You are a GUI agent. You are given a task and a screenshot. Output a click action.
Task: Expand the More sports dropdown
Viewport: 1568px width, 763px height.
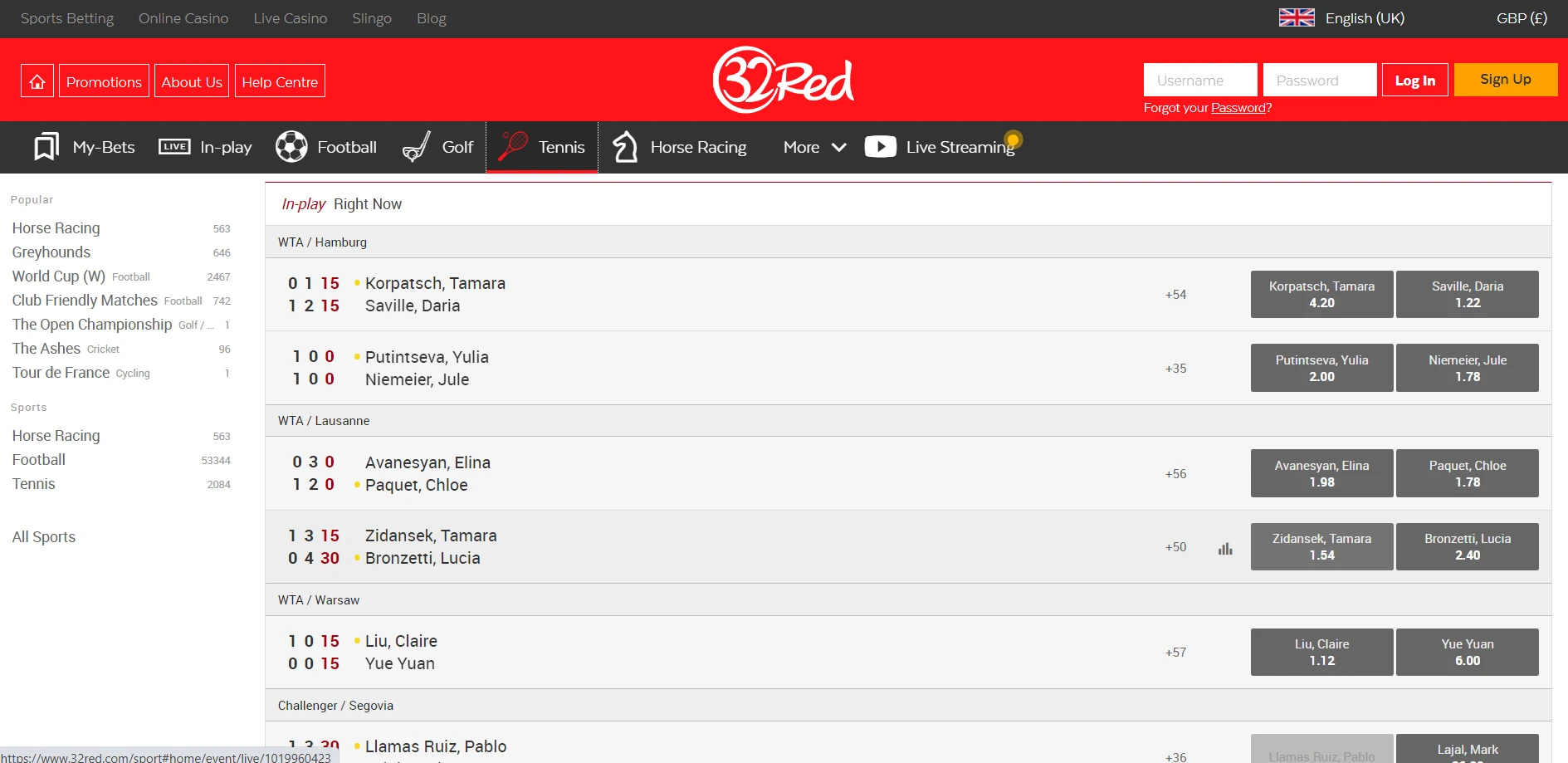click(814, 147)
